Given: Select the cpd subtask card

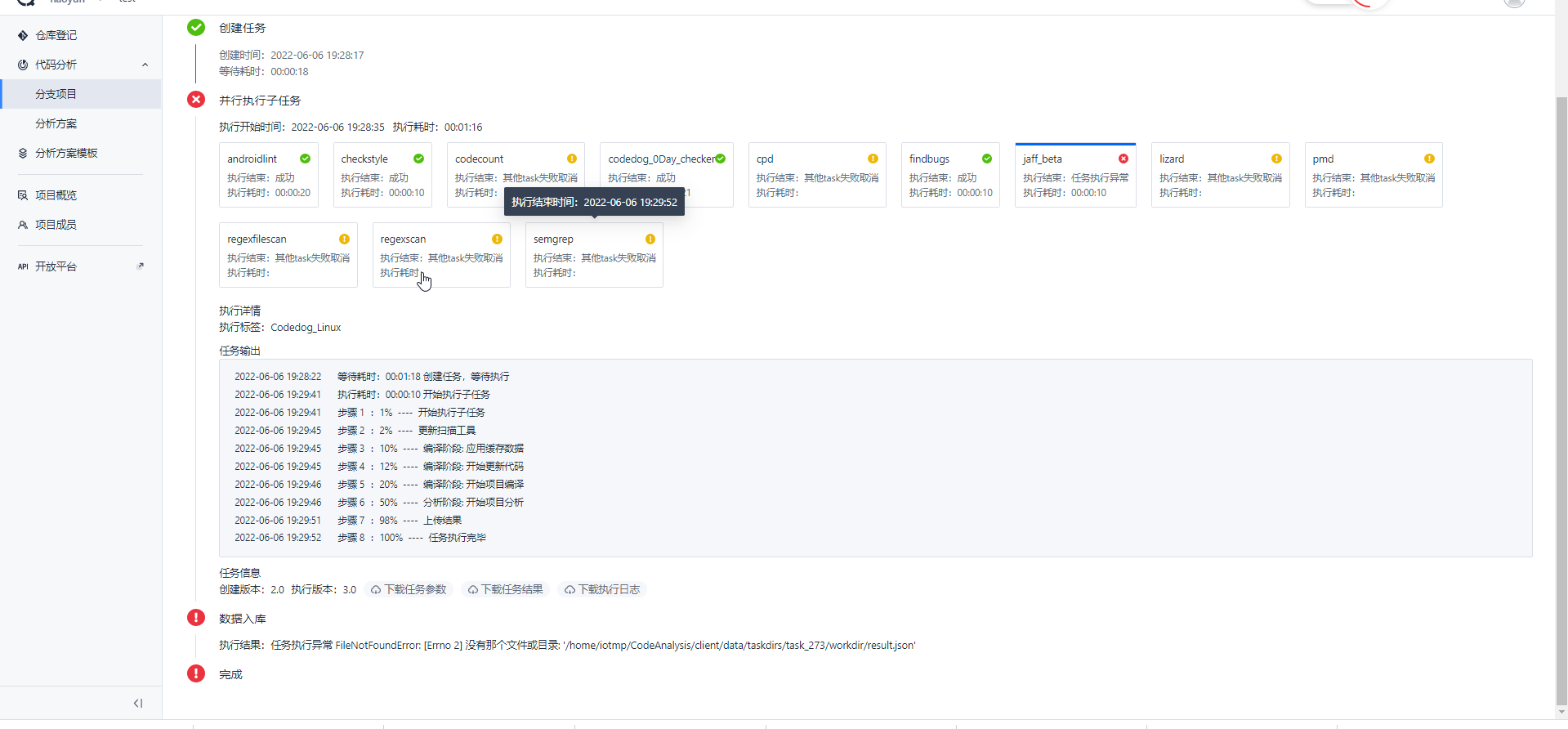Looking at the screenshot, I should point(817,175).
